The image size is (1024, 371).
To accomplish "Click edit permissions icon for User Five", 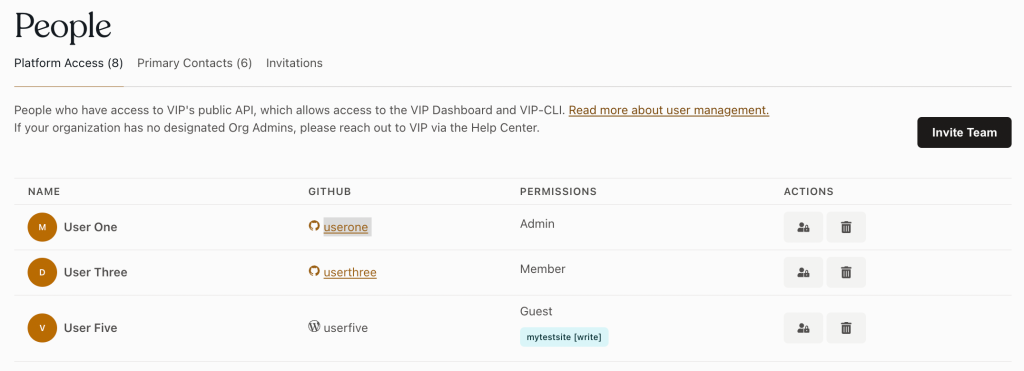I will [803, 328].
